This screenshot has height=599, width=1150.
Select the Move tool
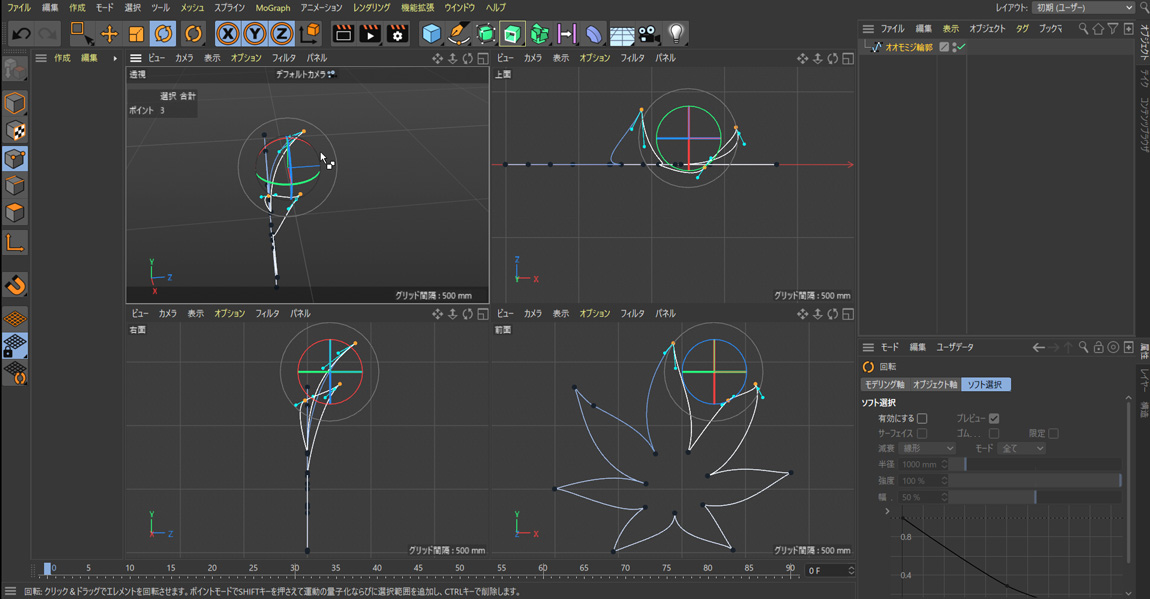point(109,34)
